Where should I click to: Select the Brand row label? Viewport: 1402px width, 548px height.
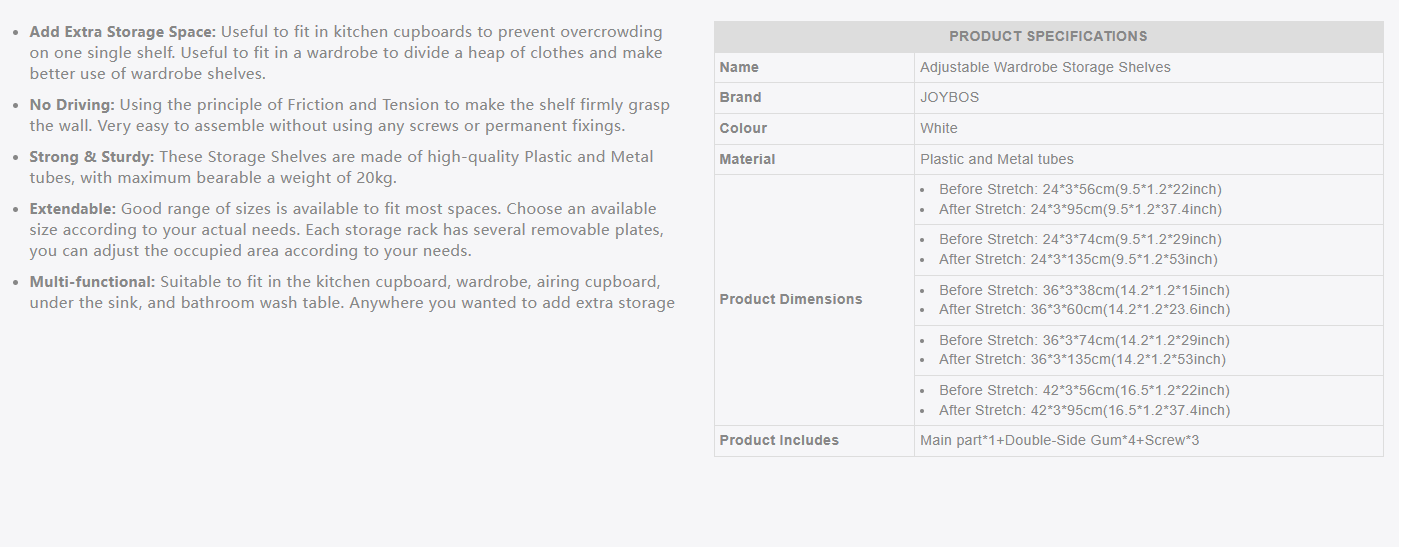coord(740,97)
